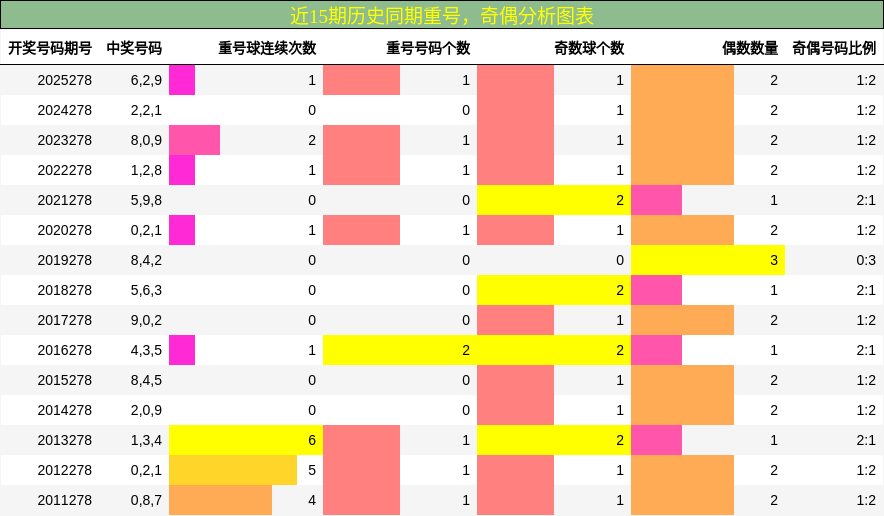Select the orange bar with value 4
Viewport: 884px width, 516px height.
[x=220, y=500]
